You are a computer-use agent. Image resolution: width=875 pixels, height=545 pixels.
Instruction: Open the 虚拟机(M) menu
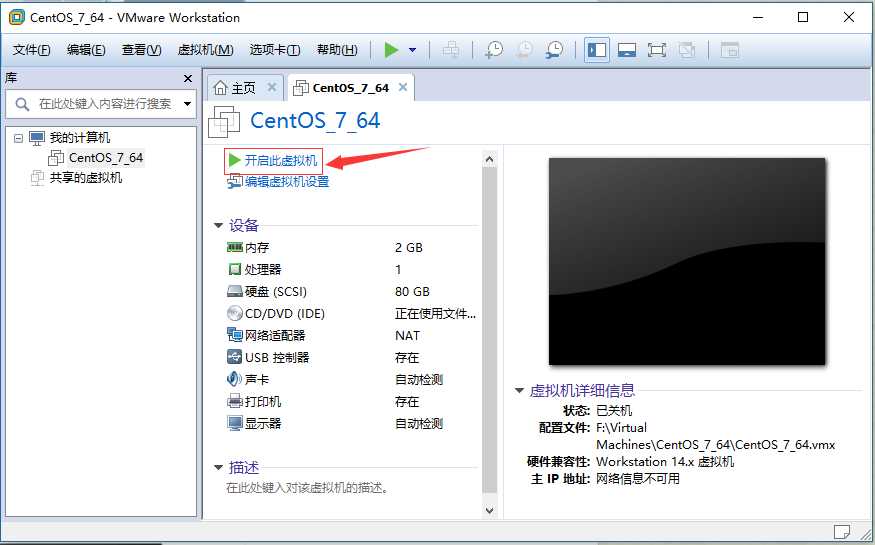tap(205, 50)
